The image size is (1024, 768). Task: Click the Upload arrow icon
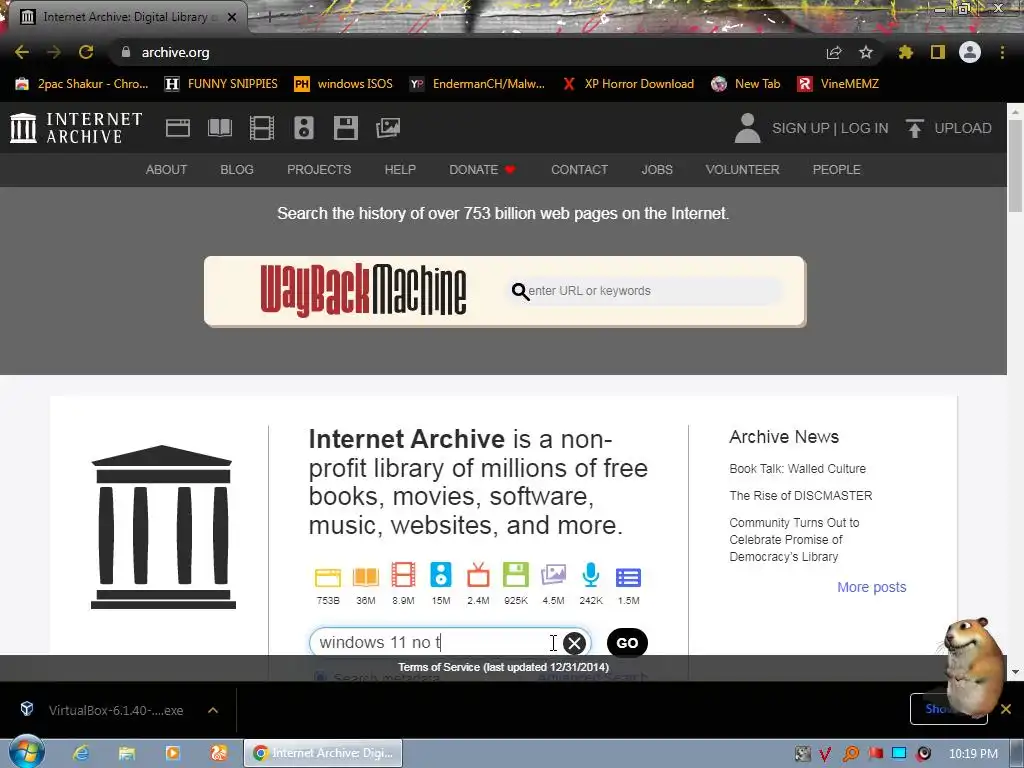pos(914,128)
